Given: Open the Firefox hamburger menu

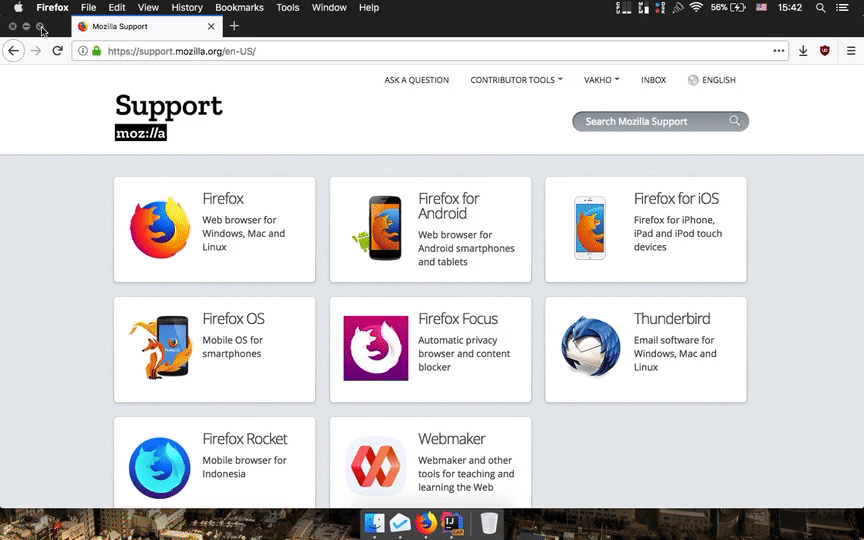Looking at the screenshot, I should pyautogui.click(x=851, y=51).
